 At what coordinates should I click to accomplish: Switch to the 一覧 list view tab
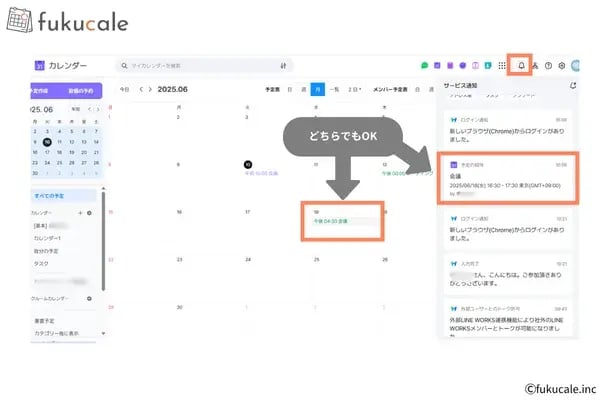pos(334,89)
